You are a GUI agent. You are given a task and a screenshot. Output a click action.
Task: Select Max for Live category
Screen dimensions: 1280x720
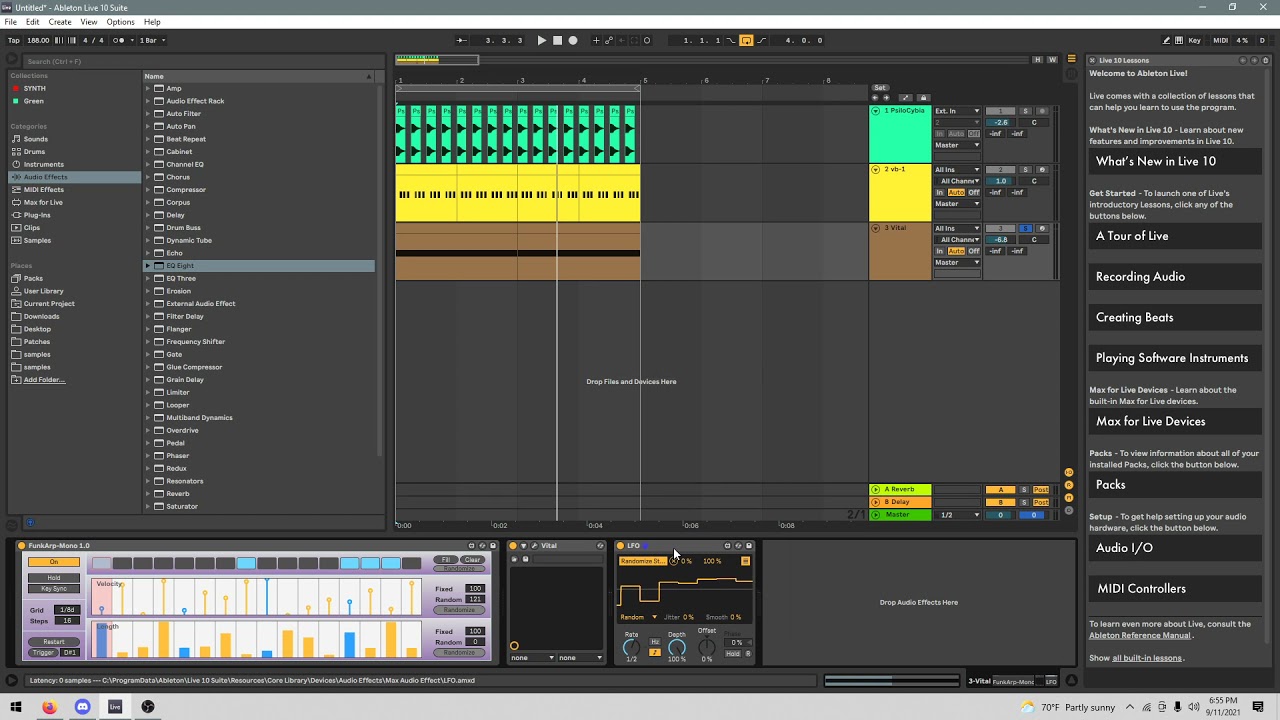coord(43,202)
